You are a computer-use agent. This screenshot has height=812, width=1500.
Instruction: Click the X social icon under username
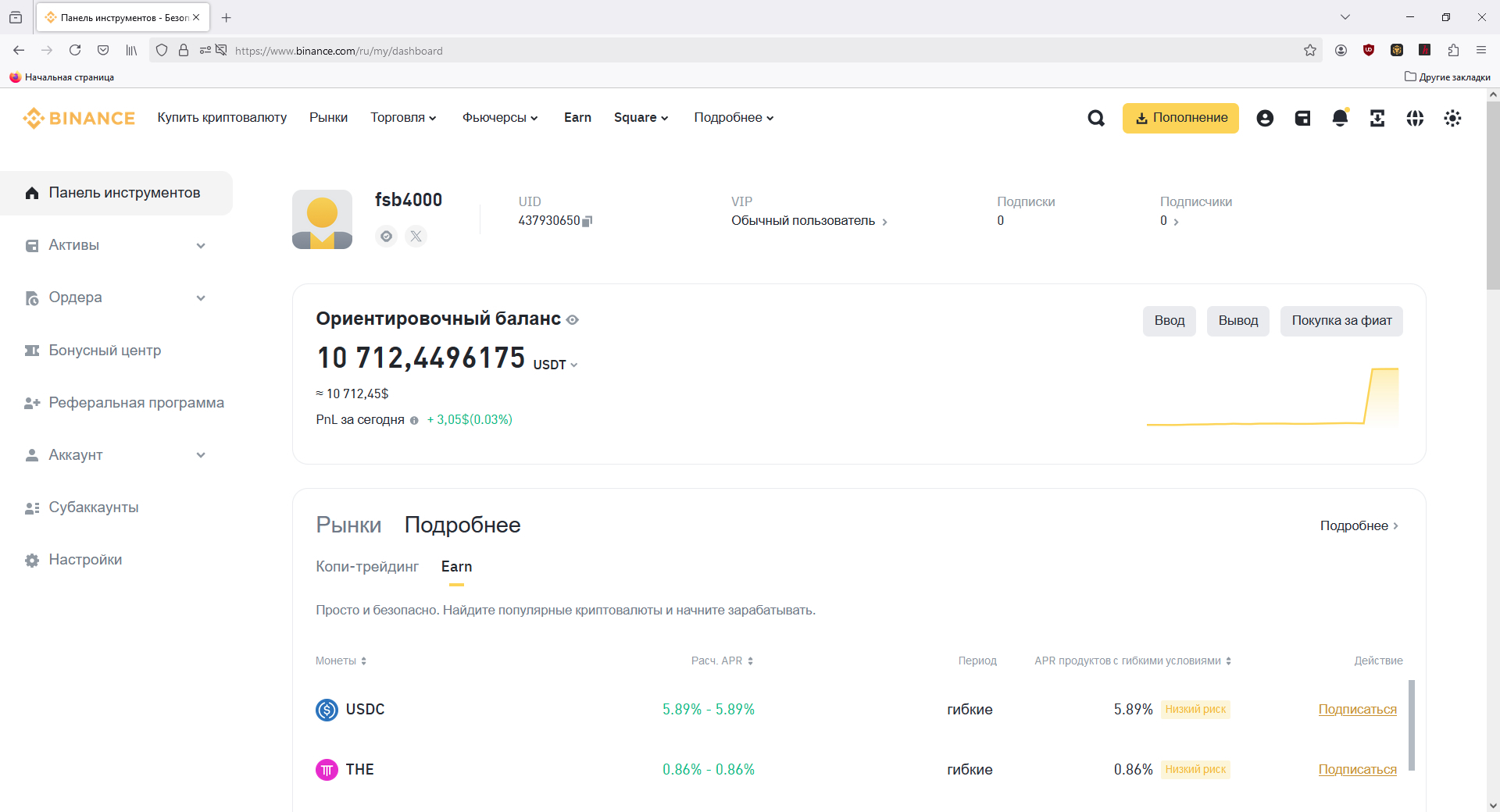[x=416, y=236]
